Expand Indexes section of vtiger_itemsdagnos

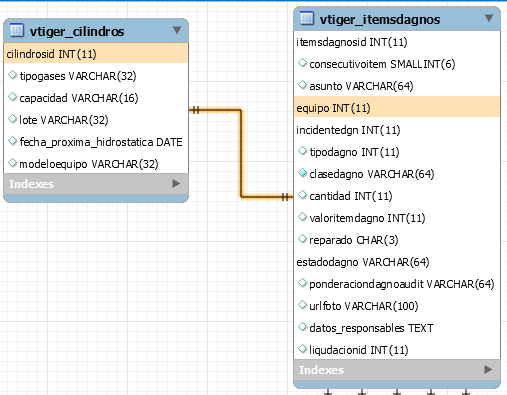tap(488, 369)
